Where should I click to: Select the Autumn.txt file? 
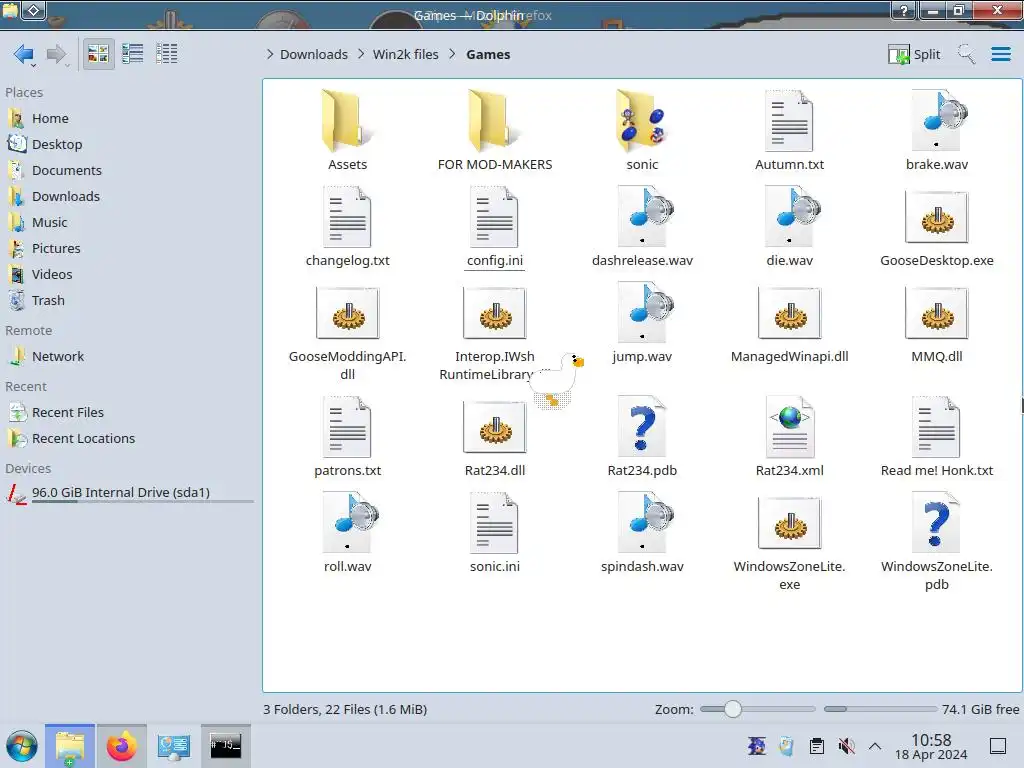click(x=790, y=131)
